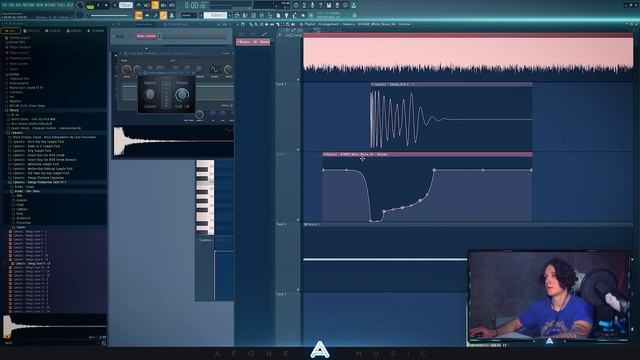Select the ALL tab in the browser
This screenshot has width=640, height=360.
tap(11, 31)
